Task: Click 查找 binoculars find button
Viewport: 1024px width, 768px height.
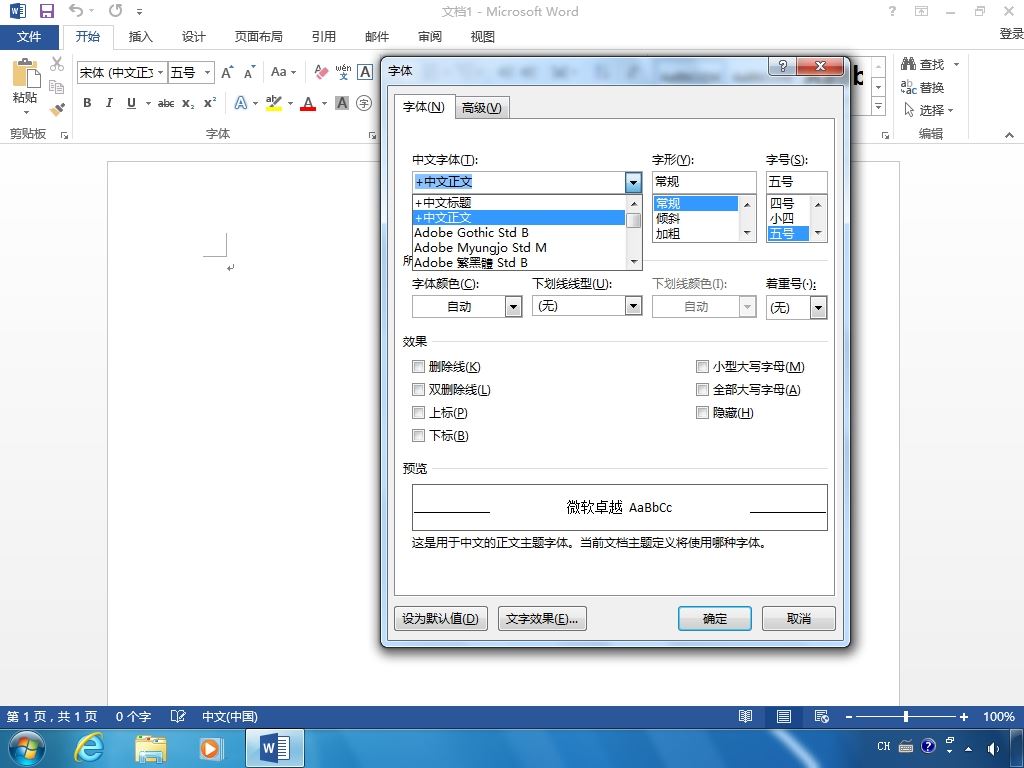Action: pyautogui.click(x=923, y=64)
